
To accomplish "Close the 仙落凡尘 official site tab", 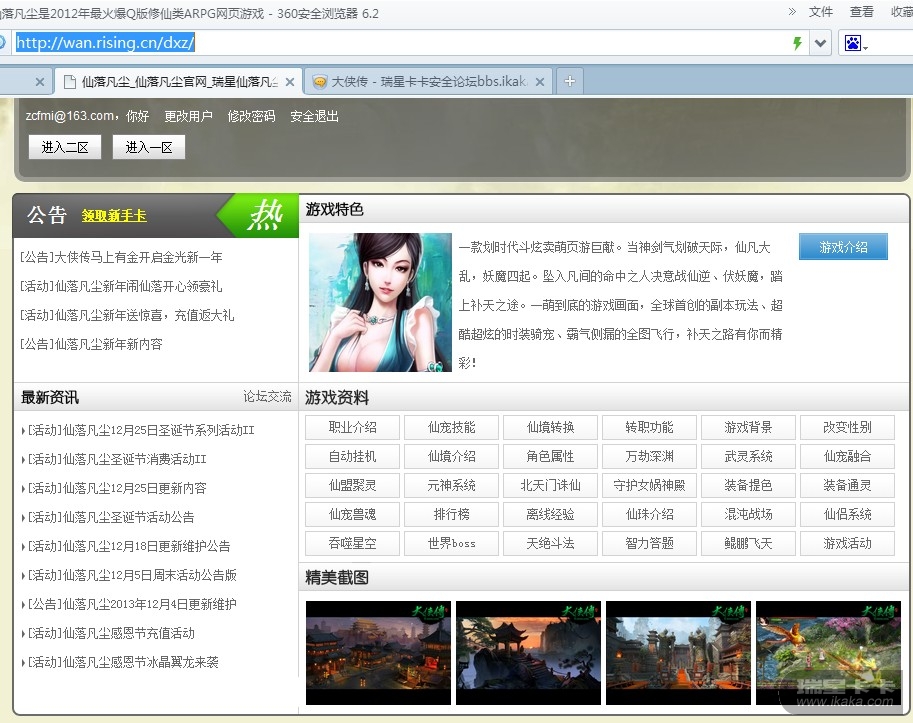I will [289, 82].
